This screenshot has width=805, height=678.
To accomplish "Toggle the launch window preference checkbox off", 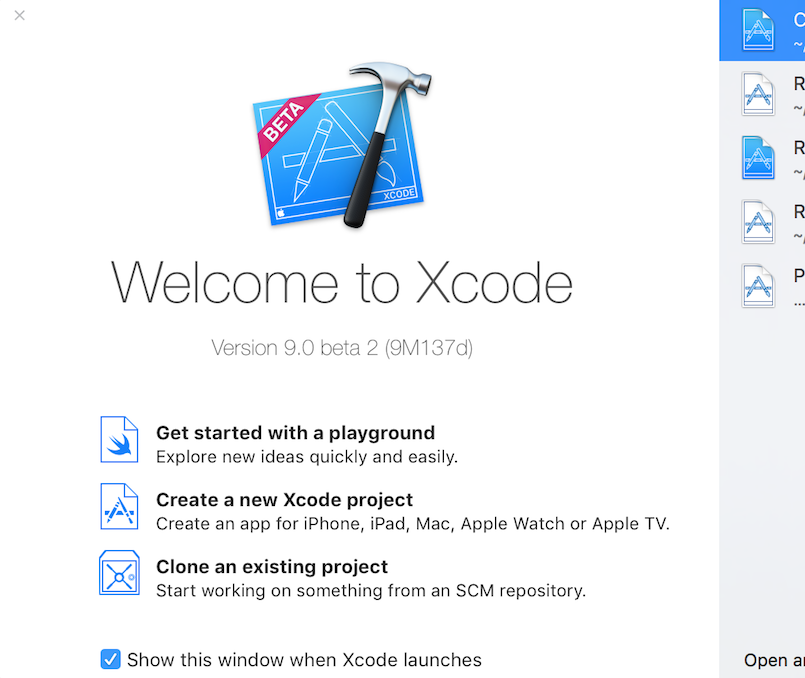I will [110, 659].
